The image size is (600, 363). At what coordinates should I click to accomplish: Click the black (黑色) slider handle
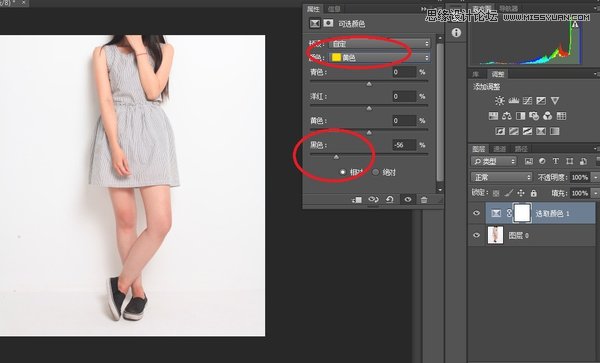336,157
